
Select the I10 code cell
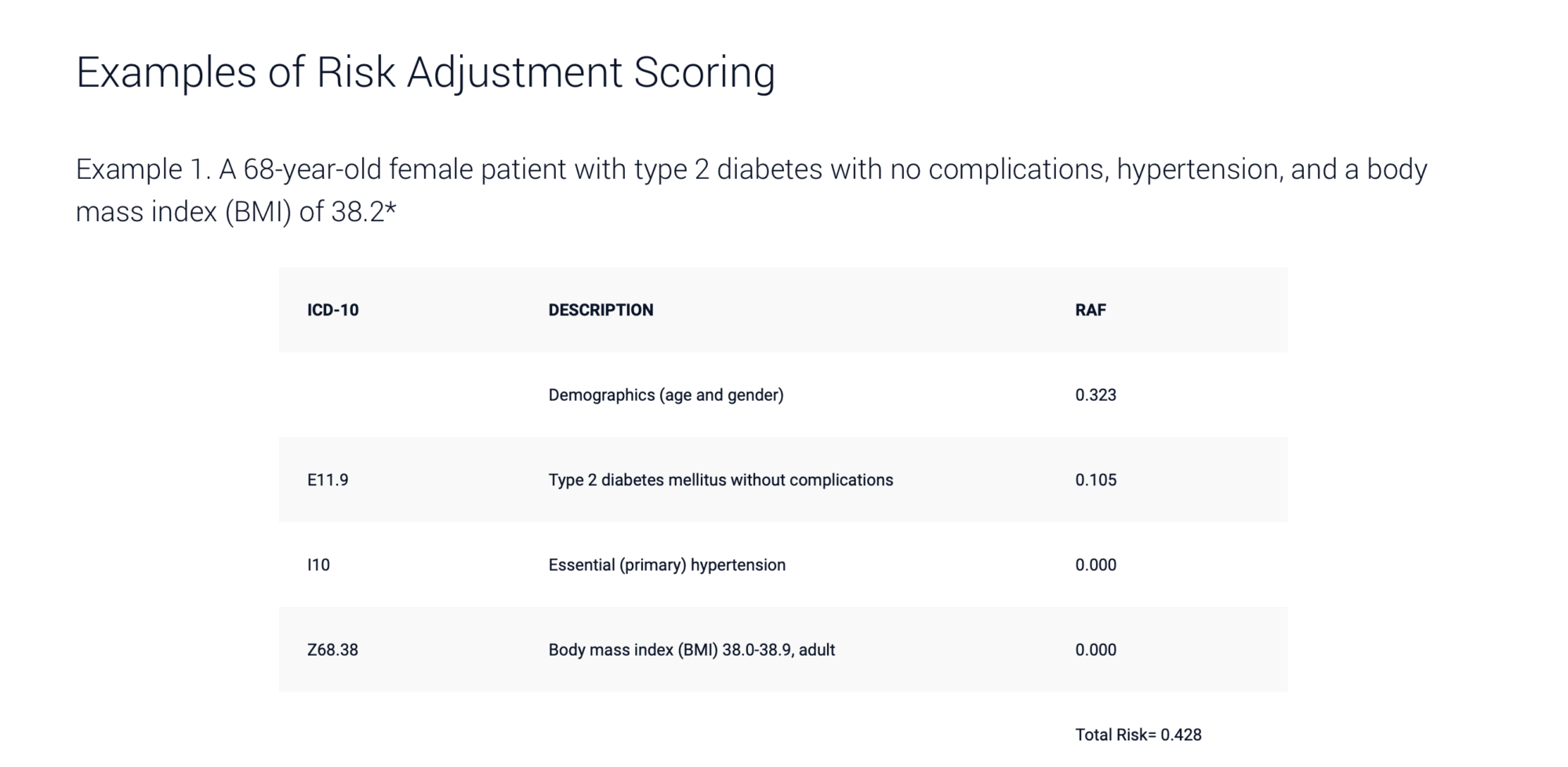point(318,565)
